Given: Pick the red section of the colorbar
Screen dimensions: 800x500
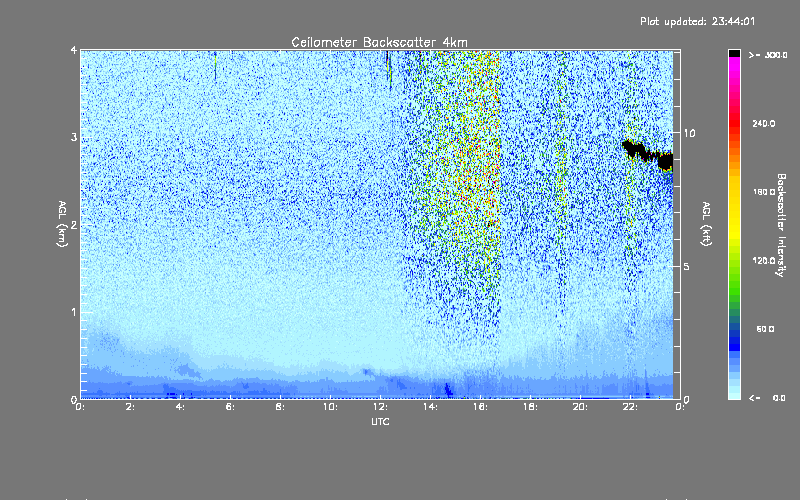Looking at the screenshot, I should point(734,125).
